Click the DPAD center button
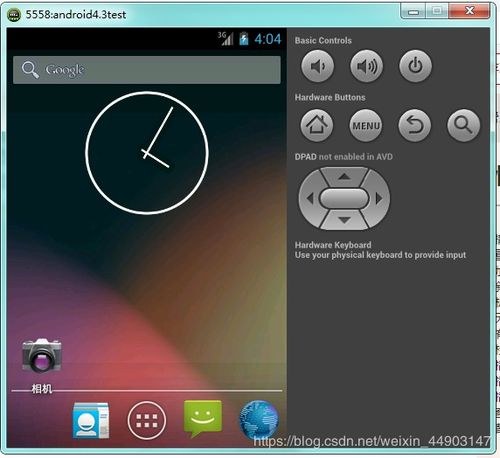500x458 pixels. coord(344,199)
